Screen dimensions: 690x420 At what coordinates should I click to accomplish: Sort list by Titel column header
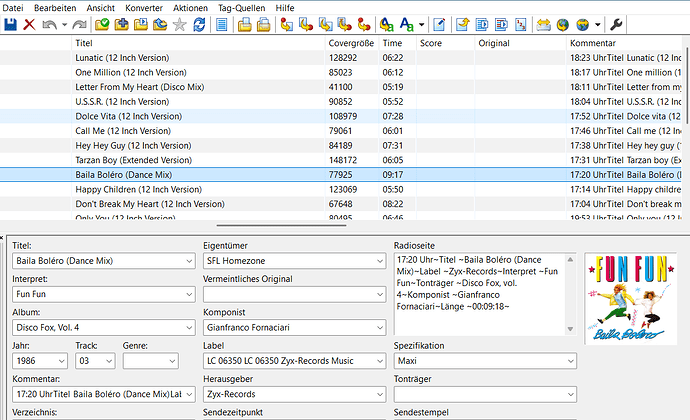[x=198, y=43]
